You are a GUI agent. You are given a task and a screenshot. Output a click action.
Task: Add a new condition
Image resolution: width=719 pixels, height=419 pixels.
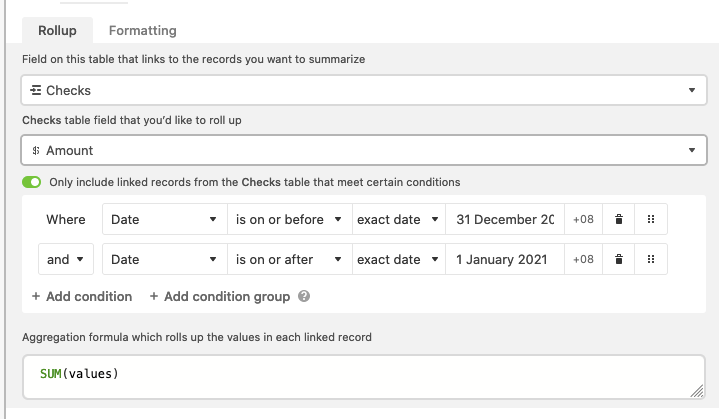[x=82, y=296]
